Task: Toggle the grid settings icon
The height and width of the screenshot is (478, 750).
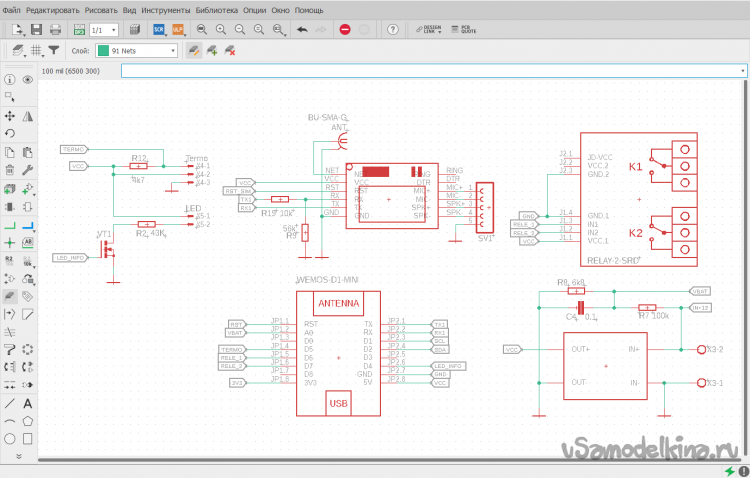Action: pyautogui.click(x=35, y=49)
